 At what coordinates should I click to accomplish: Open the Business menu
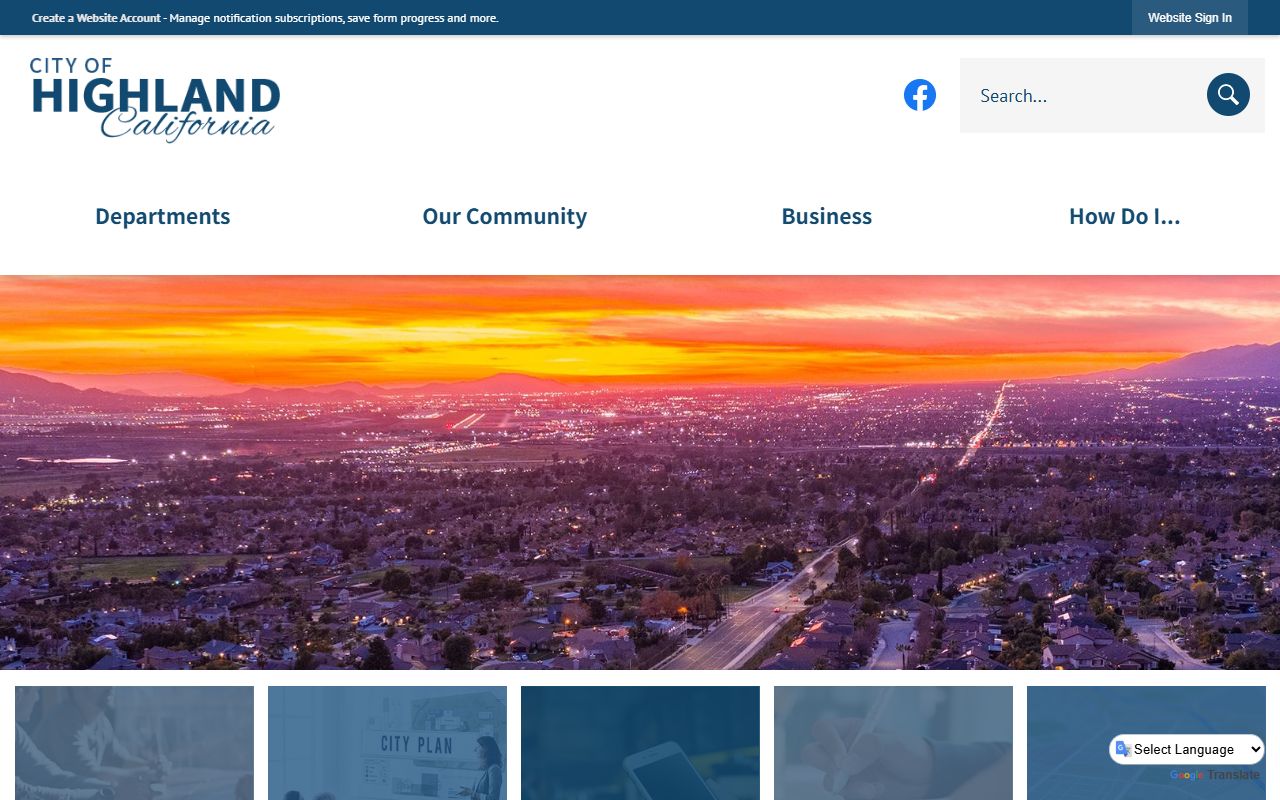[x=826, y=216]
